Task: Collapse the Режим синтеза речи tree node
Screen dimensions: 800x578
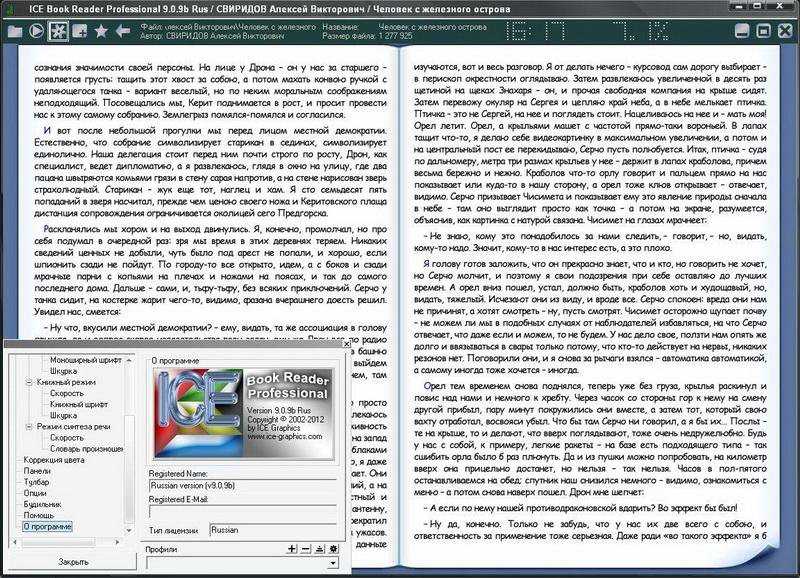Action: (29, 426)
